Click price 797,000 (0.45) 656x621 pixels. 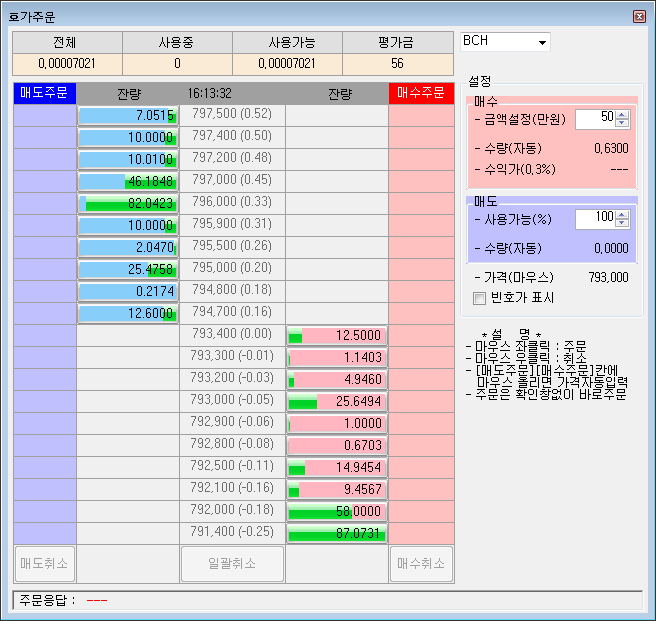(232, 180)
